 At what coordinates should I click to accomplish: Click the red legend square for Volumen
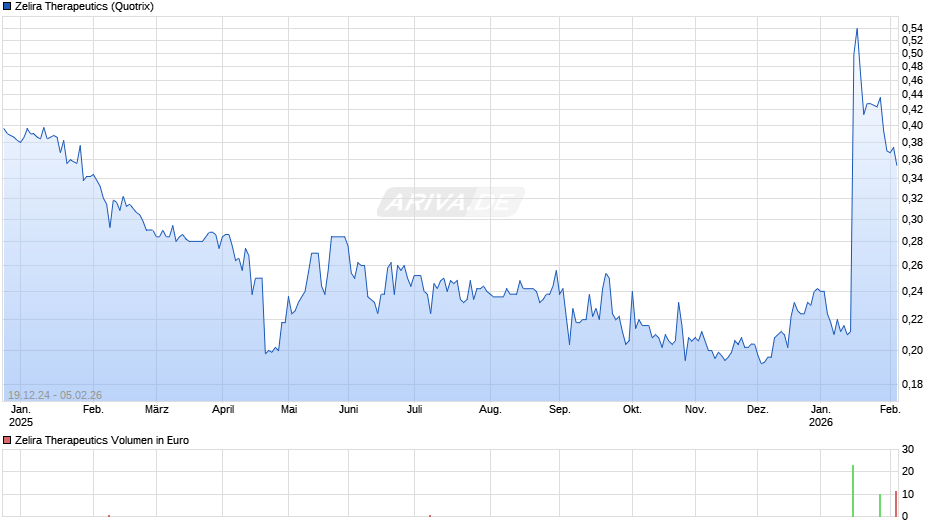[x=7, y=440]
